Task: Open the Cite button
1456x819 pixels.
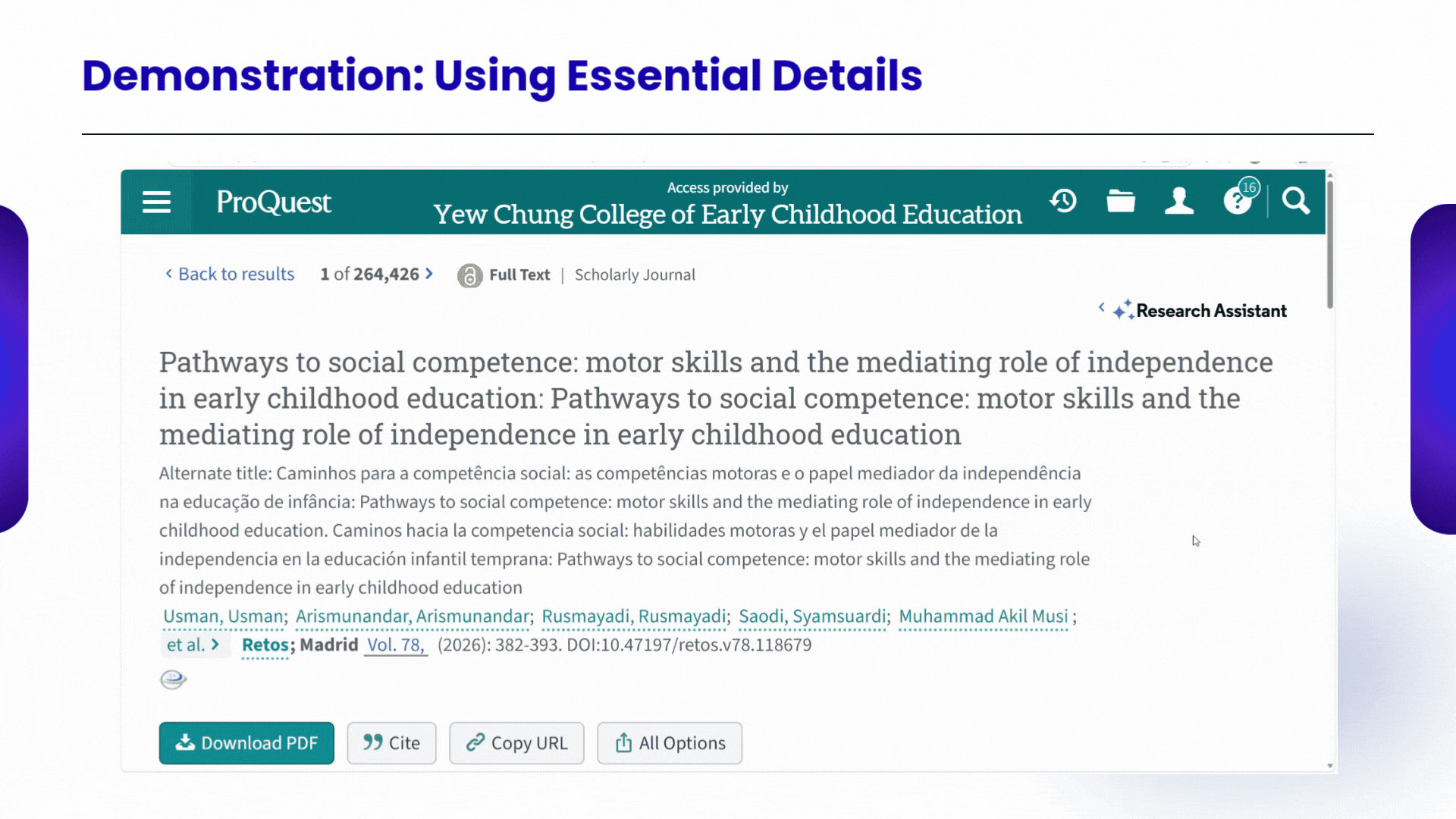Action: point(391,743)
